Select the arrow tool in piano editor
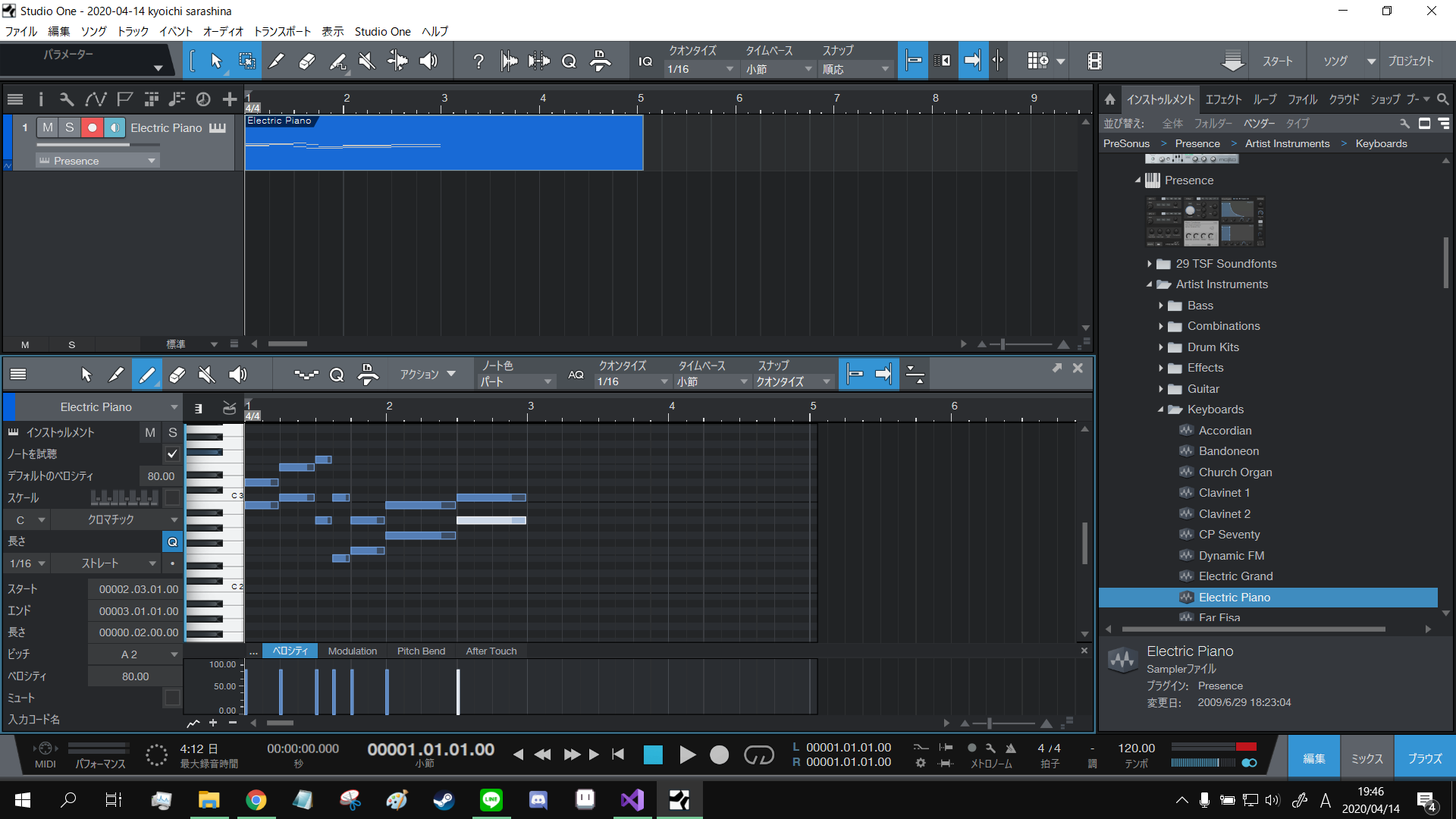 click(86, 375)
